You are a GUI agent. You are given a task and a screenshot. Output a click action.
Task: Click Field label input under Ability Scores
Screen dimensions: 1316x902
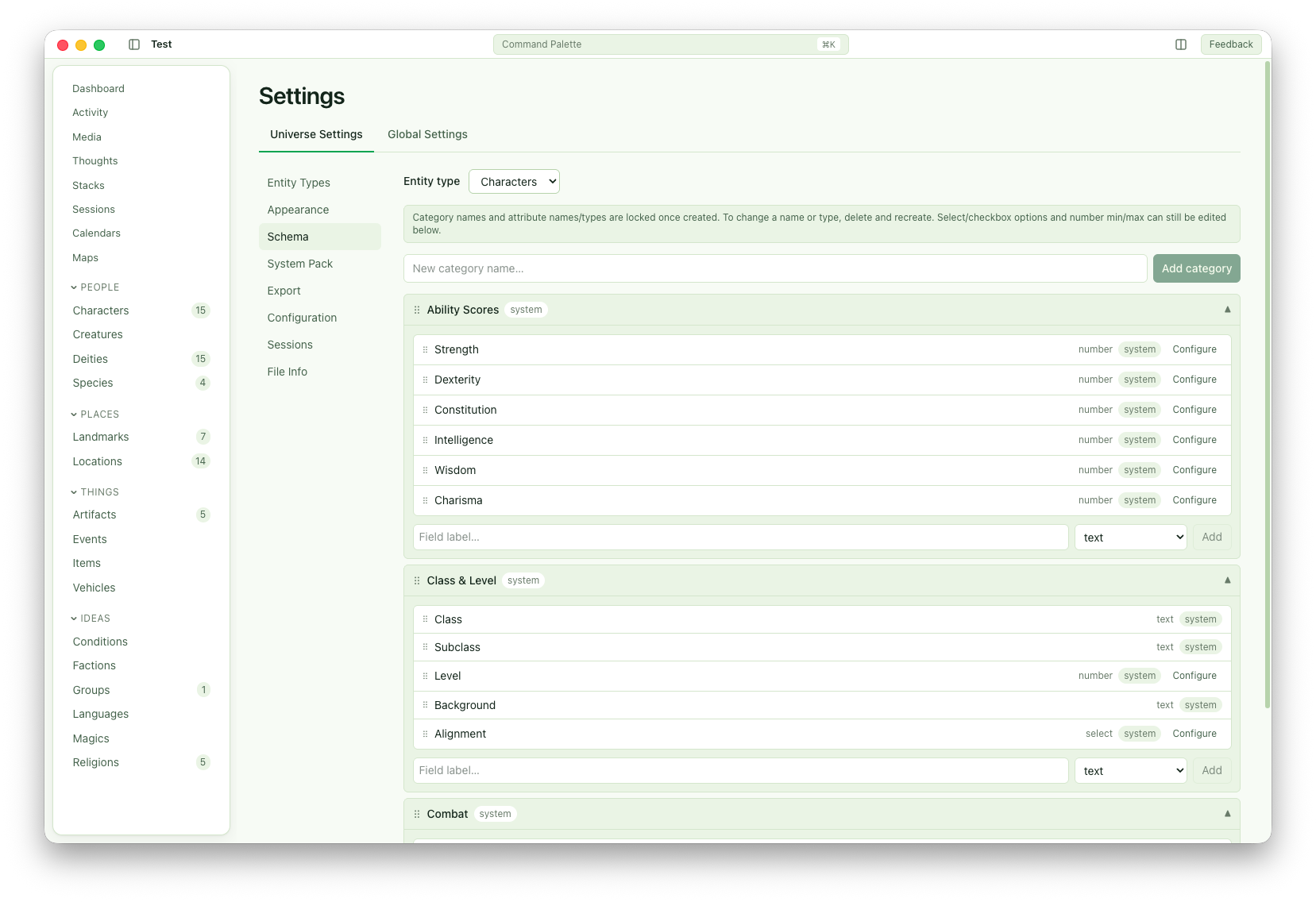pyautogui.click(x=740, y=538)
